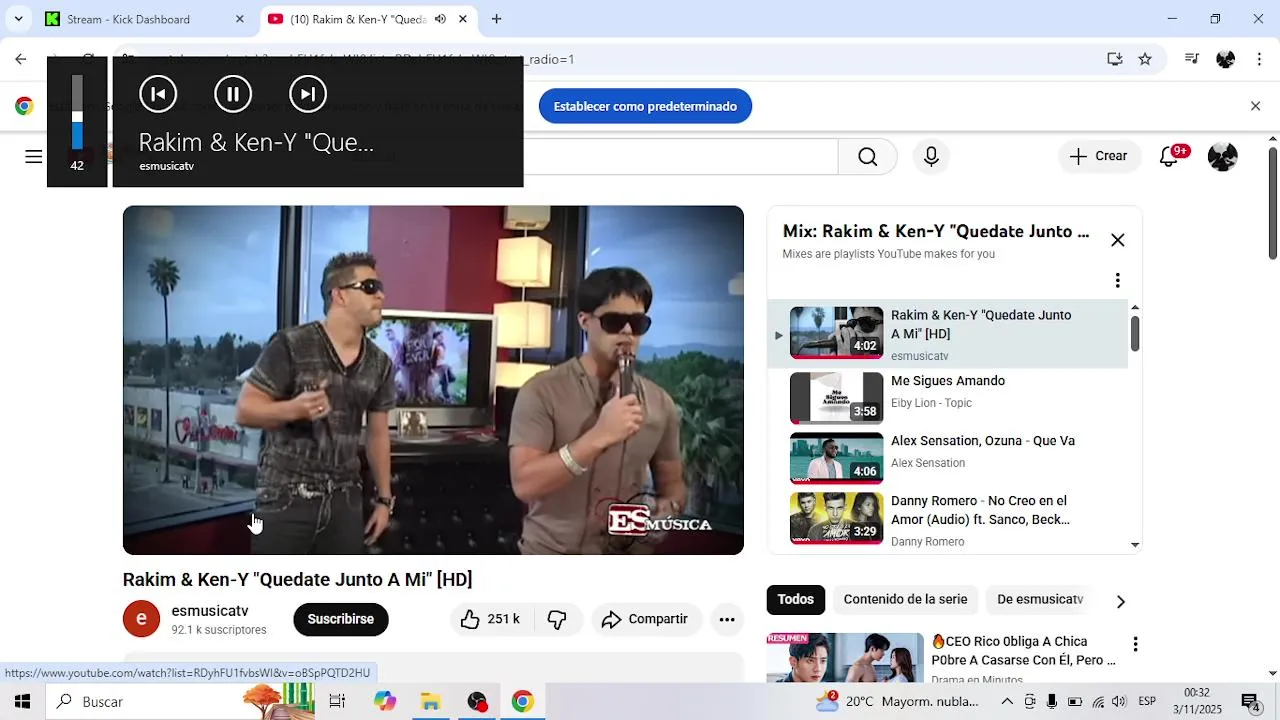Viewport: 1280px width, 720px height.
Task: Install app icon in address bar
Action: click(1115, 59)
